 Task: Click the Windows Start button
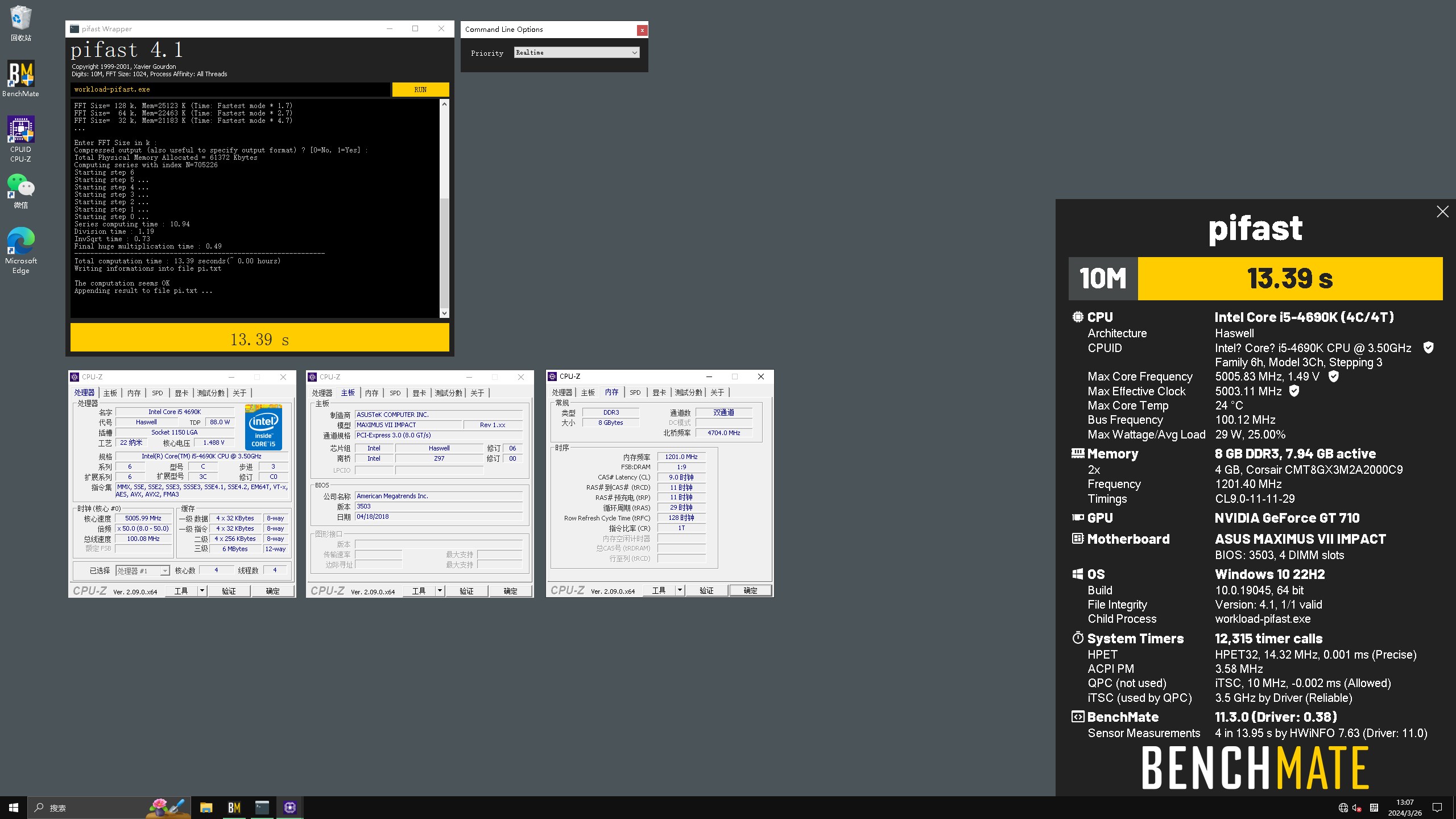click(x=14, y=808)
